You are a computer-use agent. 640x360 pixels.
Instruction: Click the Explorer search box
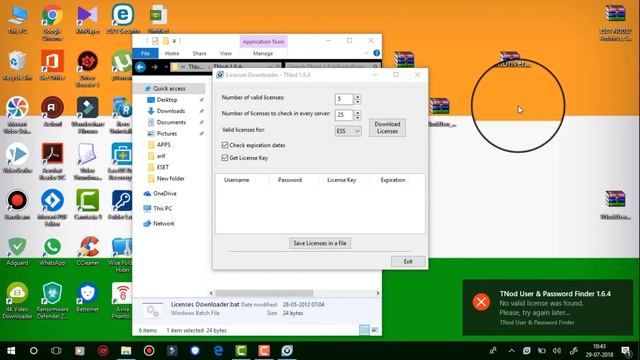coord(333,67)
